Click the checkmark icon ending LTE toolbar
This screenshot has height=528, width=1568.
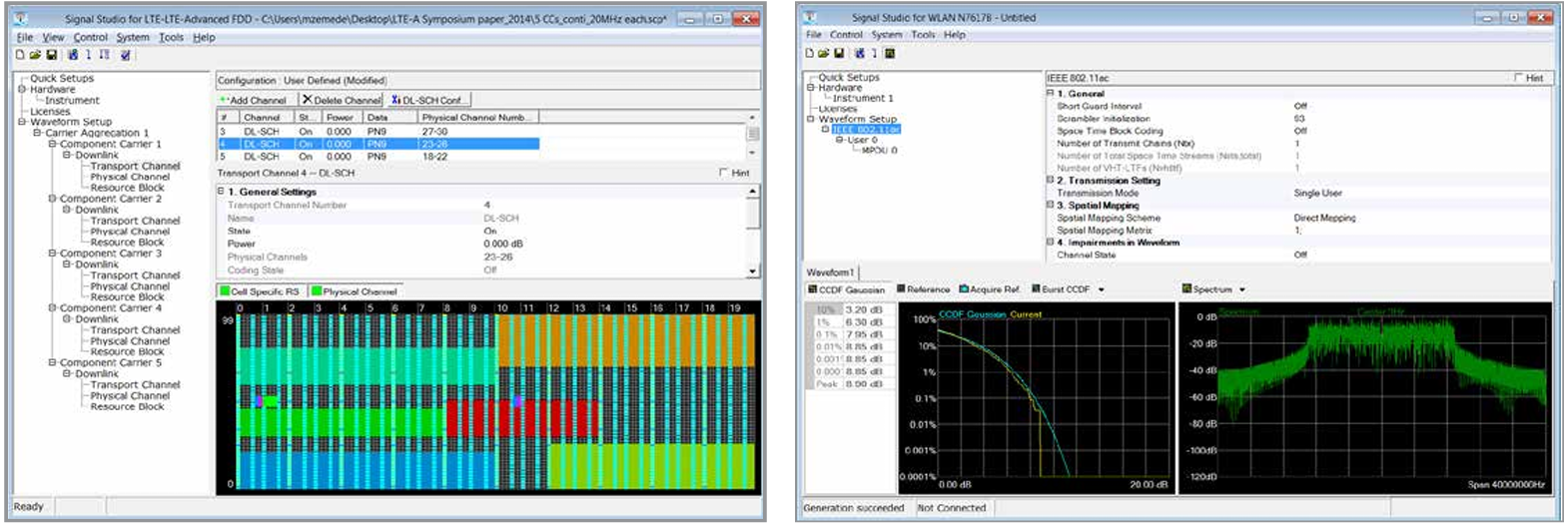126,55
